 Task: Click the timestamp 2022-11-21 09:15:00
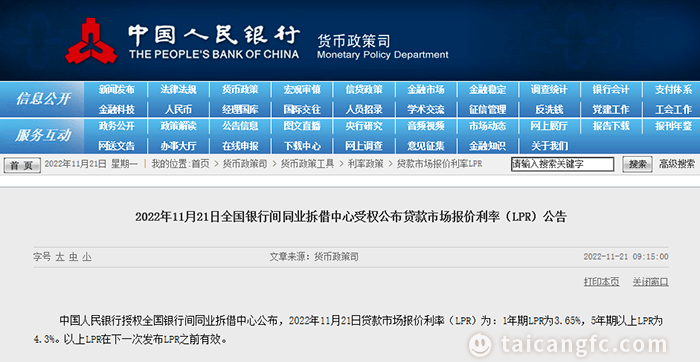(x=626, y=257)
